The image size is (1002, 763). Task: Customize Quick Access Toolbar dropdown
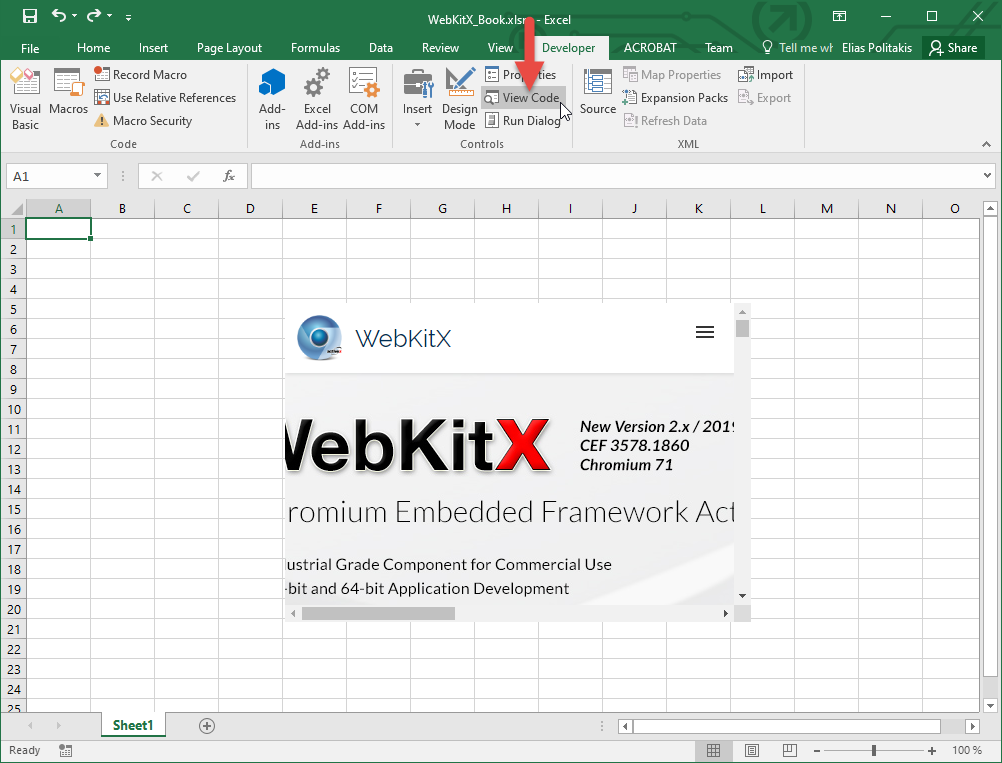coord(128,17)
